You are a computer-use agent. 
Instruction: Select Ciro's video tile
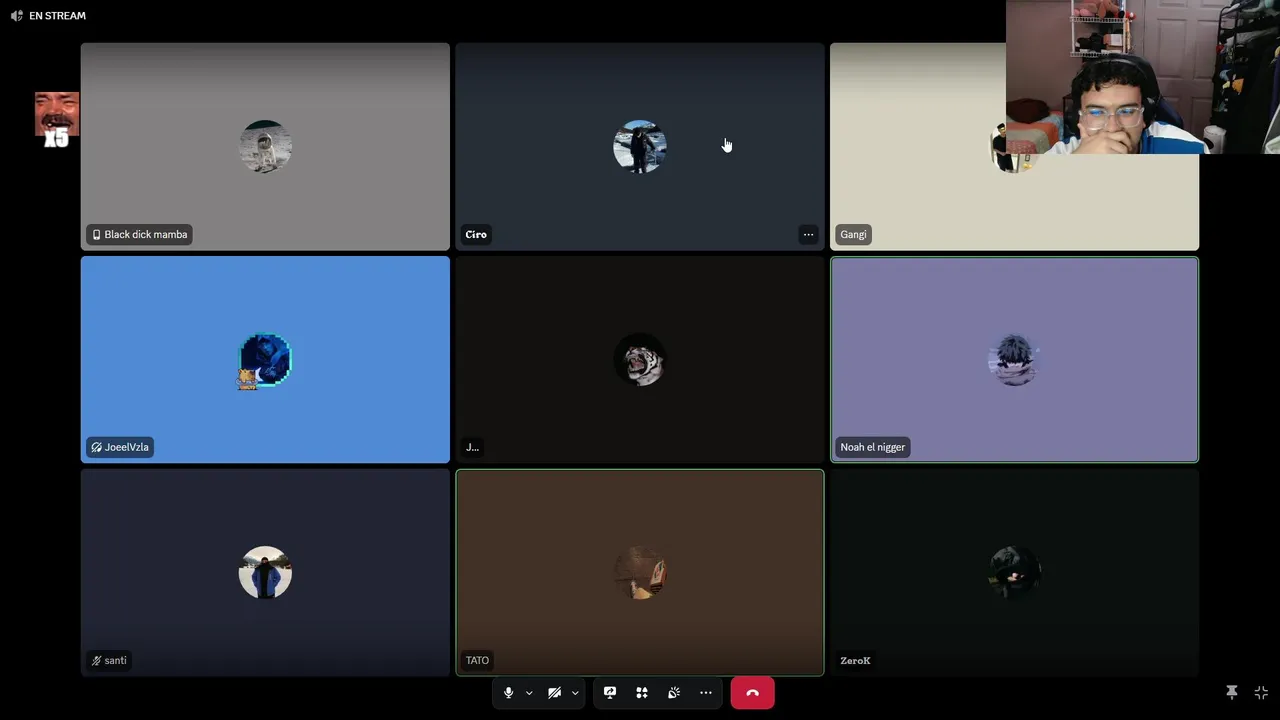point(640,146)
